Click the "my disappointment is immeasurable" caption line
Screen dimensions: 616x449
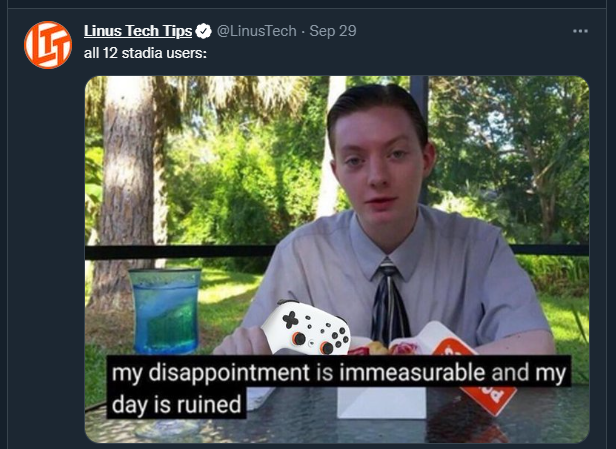[x=339, y=372]
